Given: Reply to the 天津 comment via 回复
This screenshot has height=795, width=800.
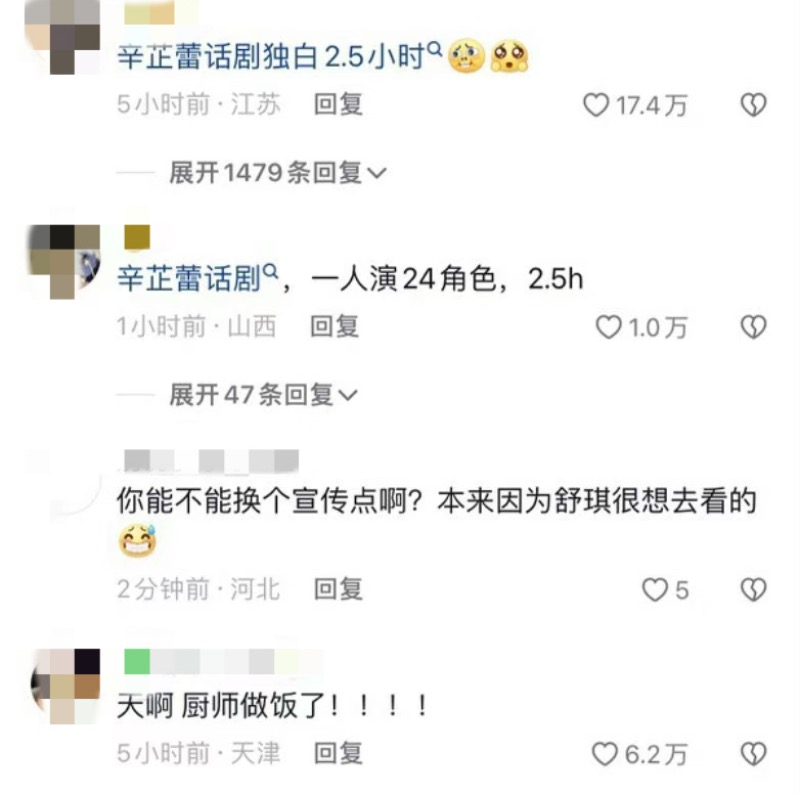Looking at the screenshot, I should pyautogui.click(x=338, y=754).
